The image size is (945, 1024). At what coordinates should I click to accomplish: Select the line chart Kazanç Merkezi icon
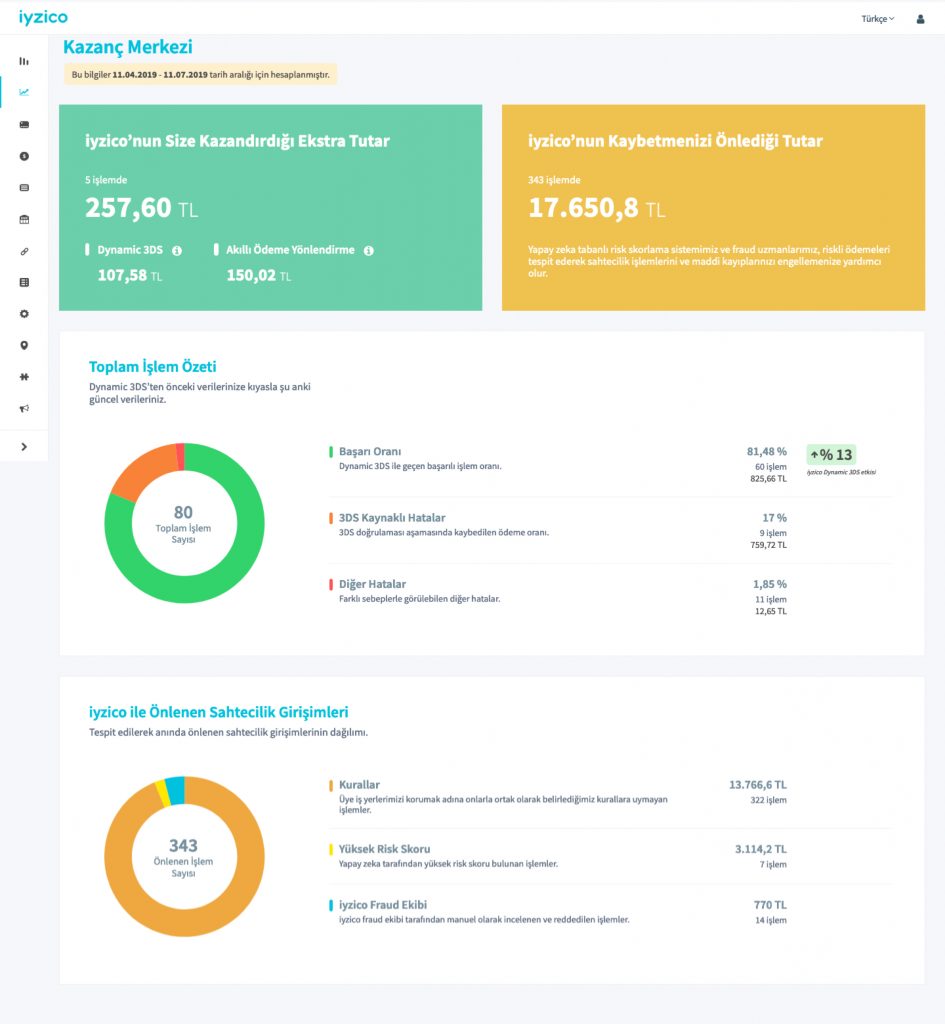pyautogui.click(x=24, y=92)
